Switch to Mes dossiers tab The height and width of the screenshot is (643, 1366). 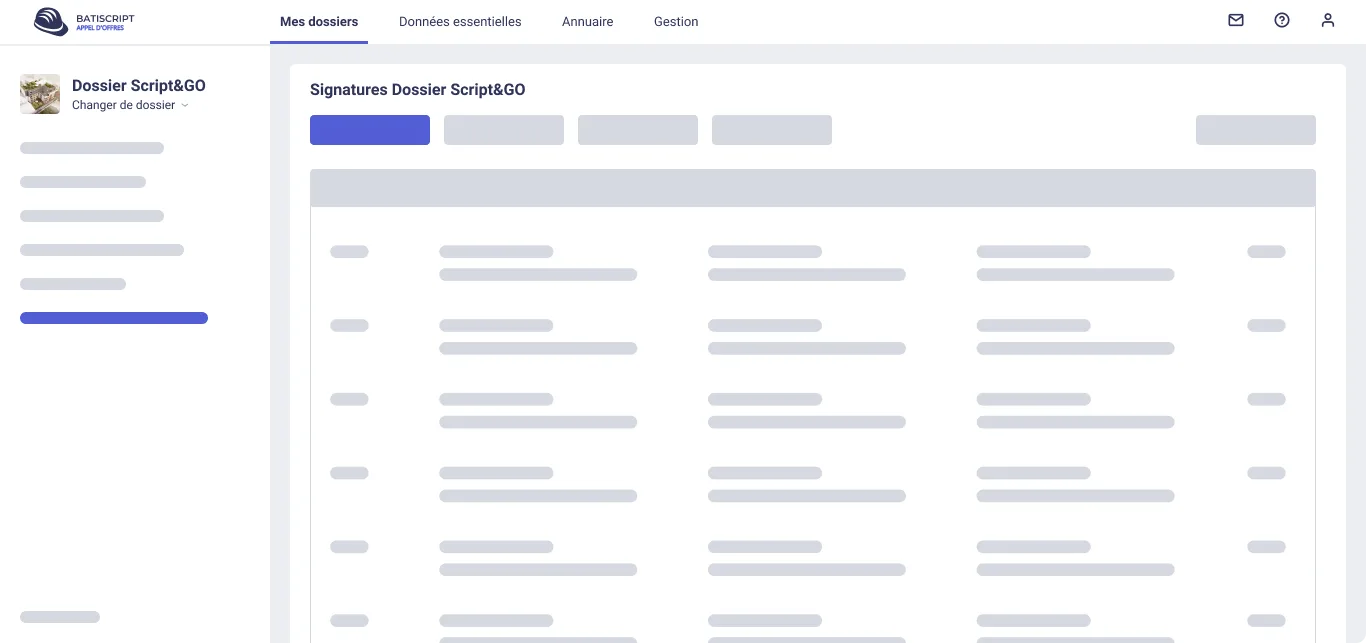(x=319, y=22)
